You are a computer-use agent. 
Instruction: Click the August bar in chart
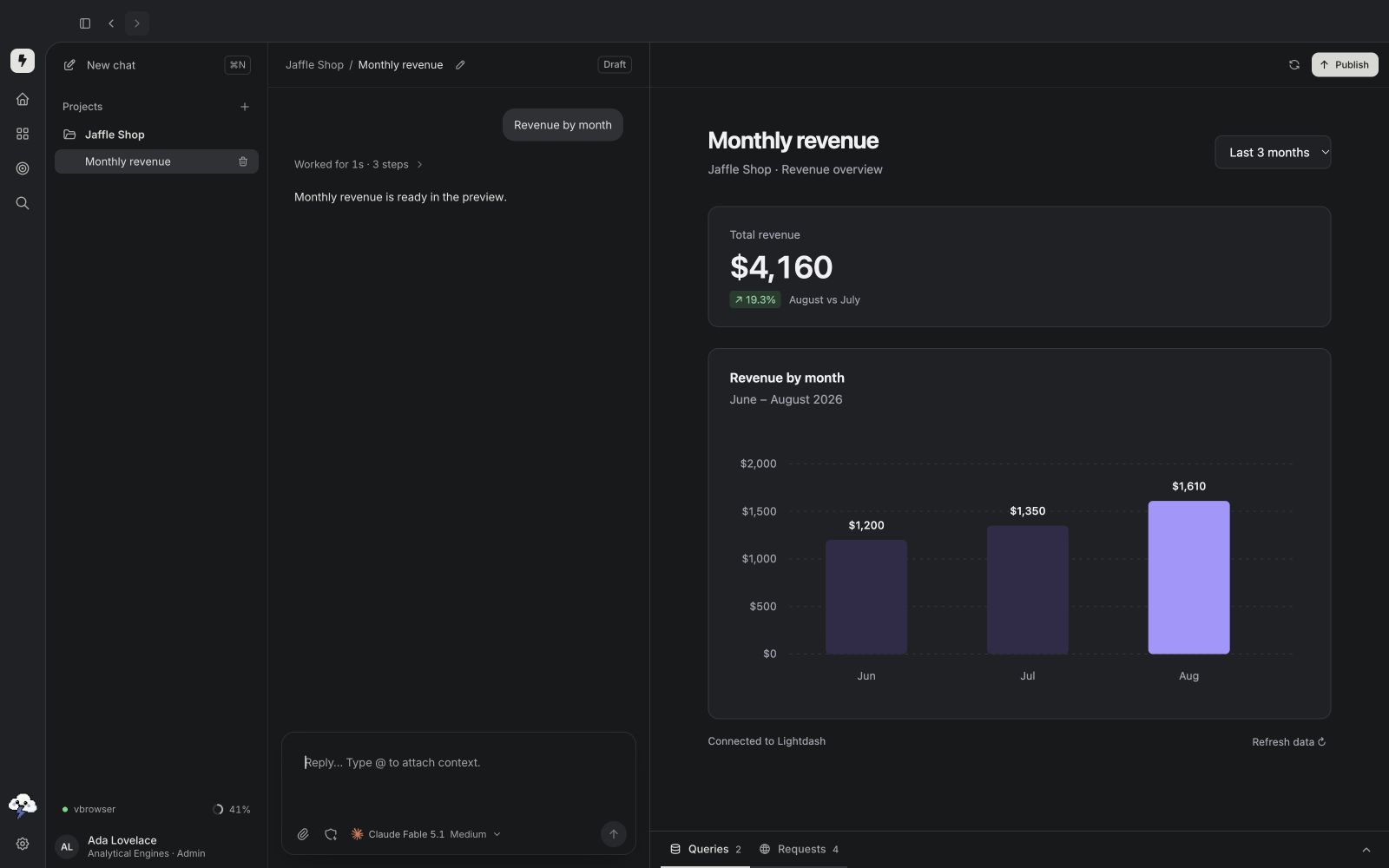(1188, 577)
